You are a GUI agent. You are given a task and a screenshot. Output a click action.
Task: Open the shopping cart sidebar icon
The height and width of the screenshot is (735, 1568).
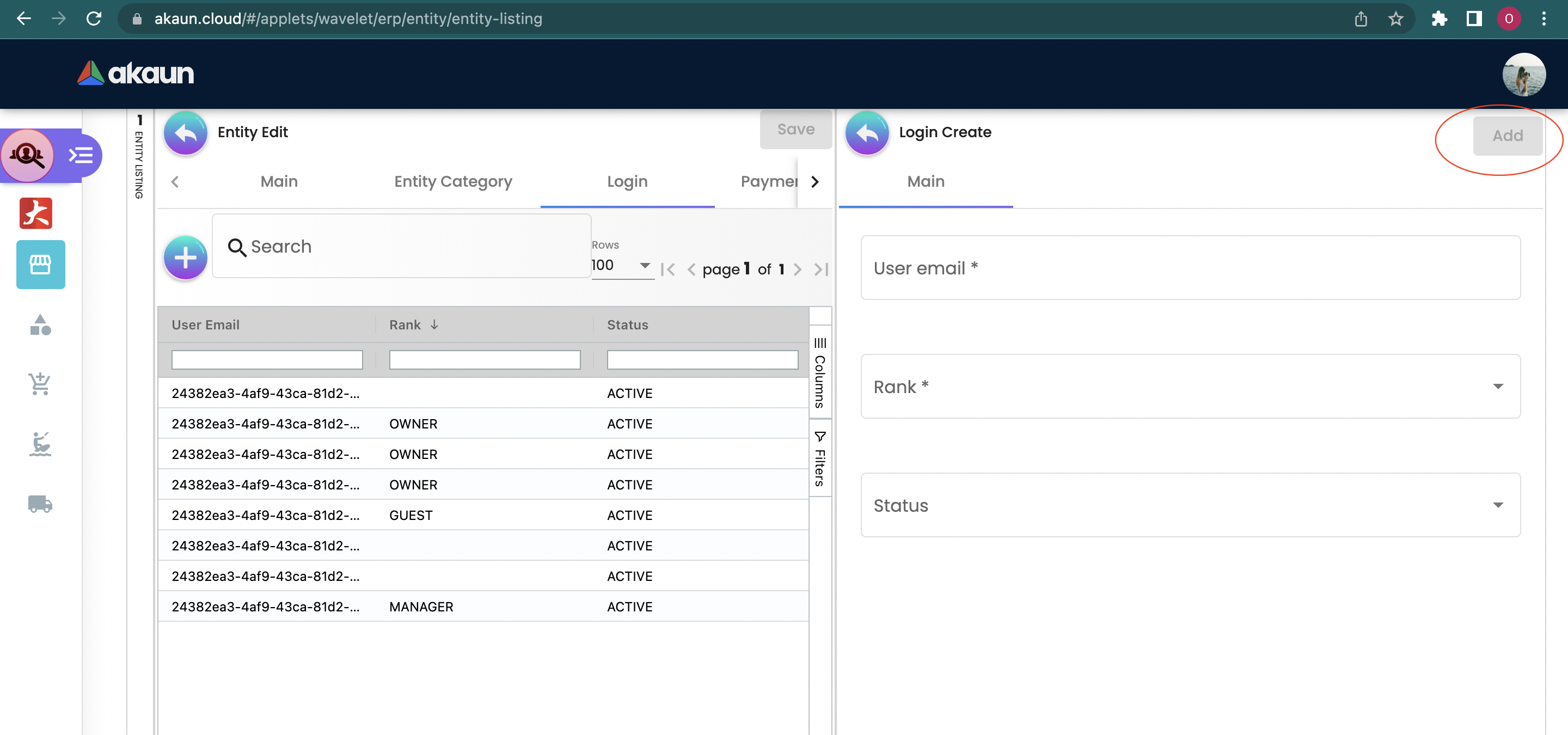(x=40, y=384)
